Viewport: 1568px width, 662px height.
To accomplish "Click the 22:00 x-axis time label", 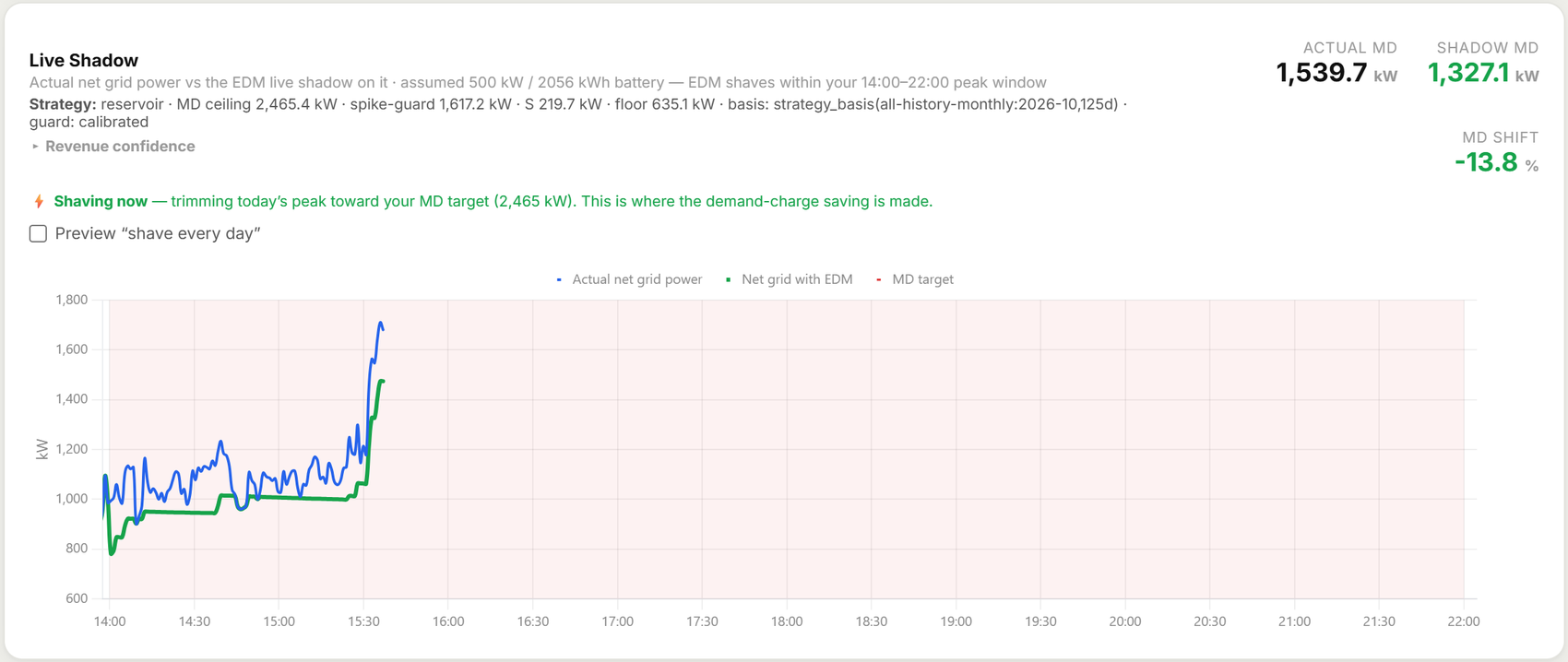I will [x=1464, y=621].
